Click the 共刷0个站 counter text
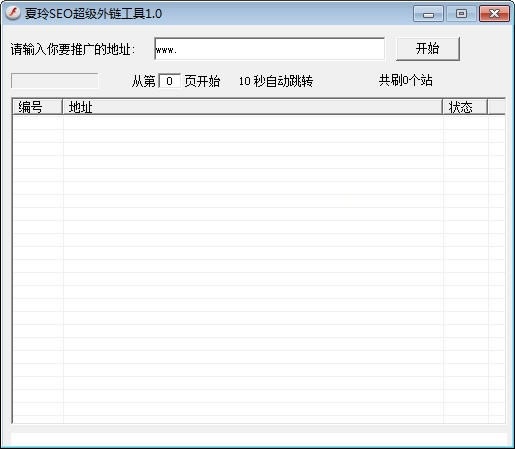The image size is (515, 449). (406, 80)
